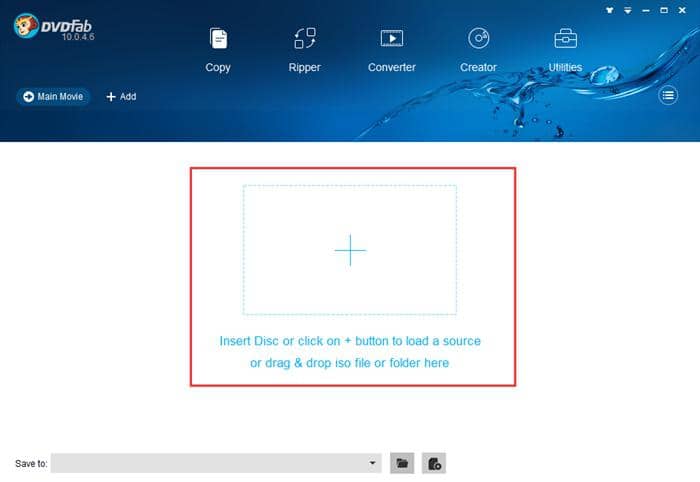700x482 pixels.
Task: Open the Main Movie copy mode selector
Action: tap(53, 97)
